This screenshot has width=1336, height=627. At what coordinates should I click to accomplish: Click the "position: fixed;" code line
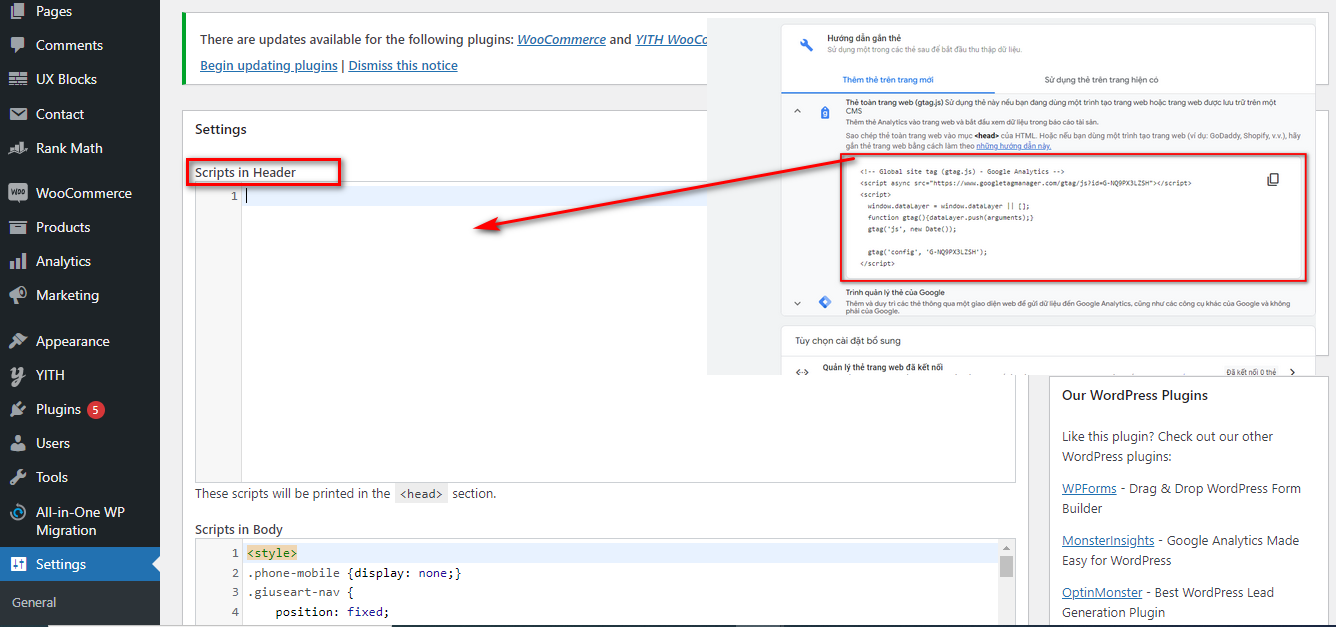tap(332, 611)
